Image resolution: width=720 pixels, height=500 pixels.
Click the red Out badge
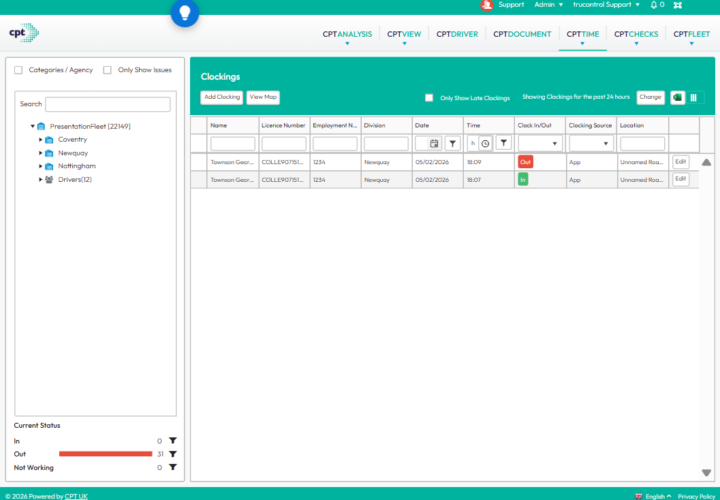click(525, 162)
